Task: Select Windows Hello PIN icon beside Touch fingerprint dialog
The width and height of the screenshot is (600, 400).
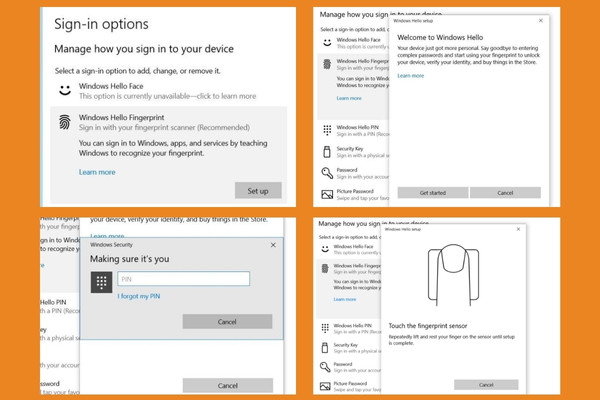Action: click(x=325, y=328)
